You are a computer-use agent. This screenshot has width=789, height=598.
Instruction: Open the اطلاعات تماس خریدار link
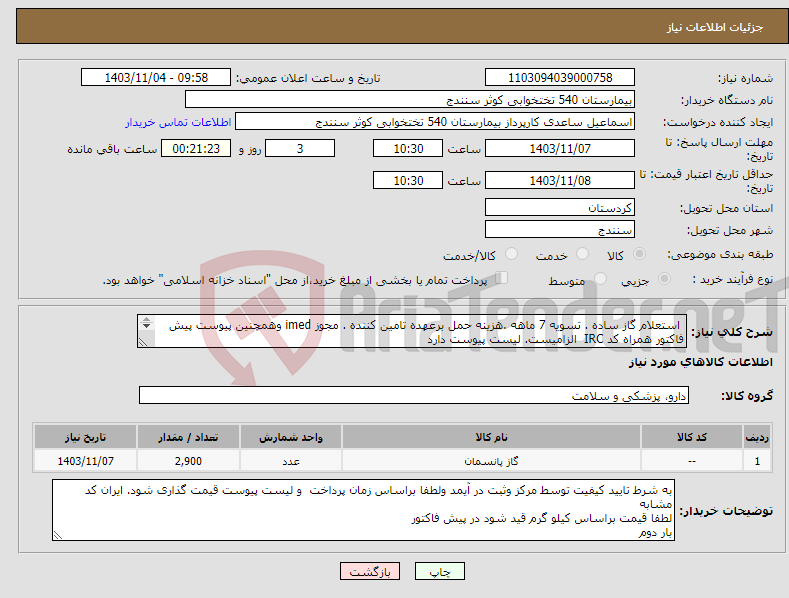(178, 122)
